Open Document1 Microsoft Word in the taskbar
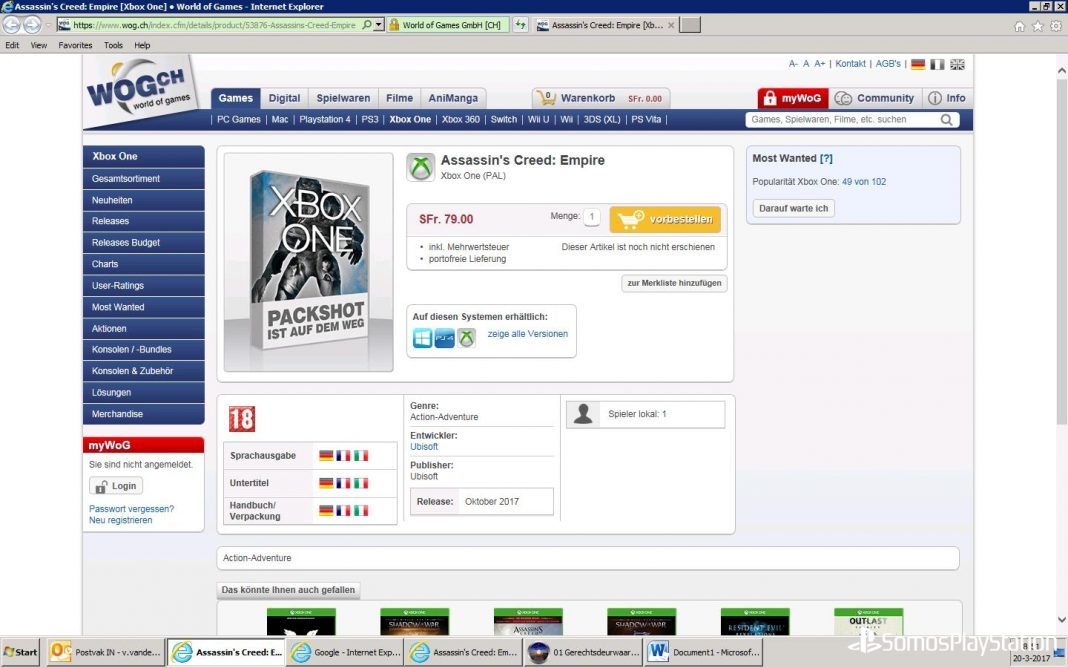The width and height of the screenshot is (1068, 668). 704,652
